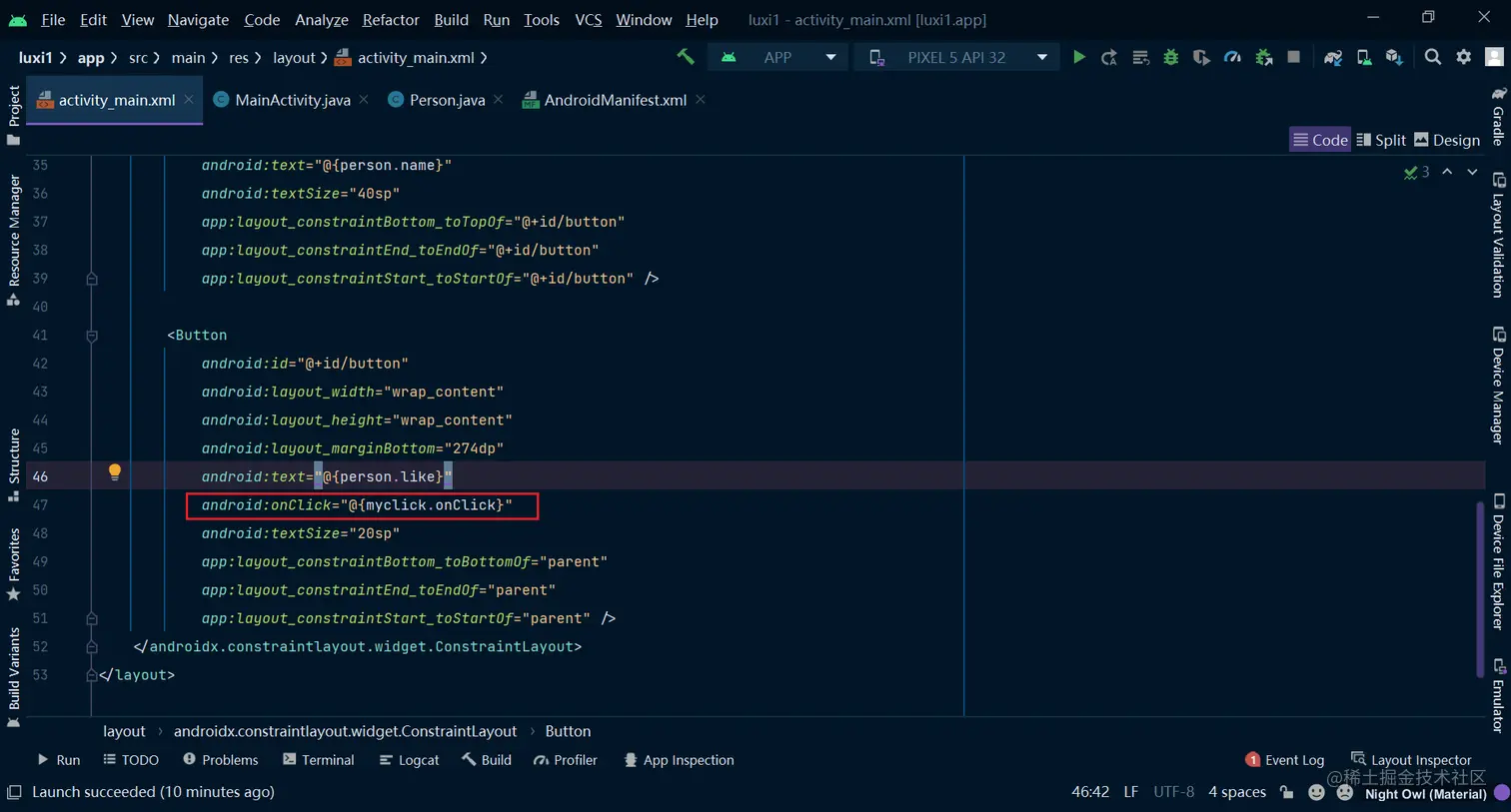Screen dimensions: 1511x812
Task: Open the UTF-8 encoding selector
Action: (x=1174, y=792)
